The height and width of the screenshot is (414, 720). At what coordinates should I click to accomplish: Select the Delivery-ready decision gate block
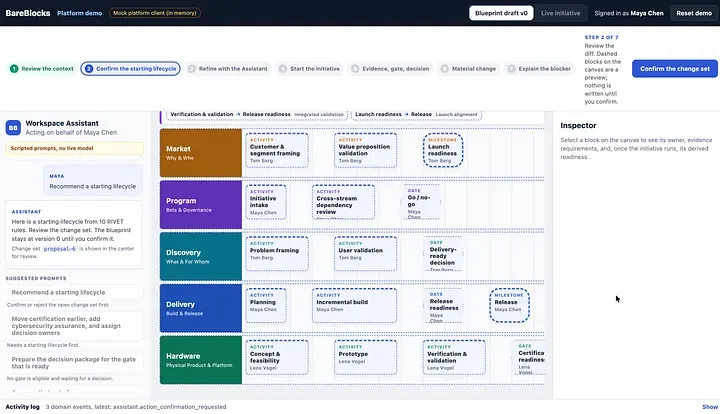pyautogui.click(x=443, y=254)
